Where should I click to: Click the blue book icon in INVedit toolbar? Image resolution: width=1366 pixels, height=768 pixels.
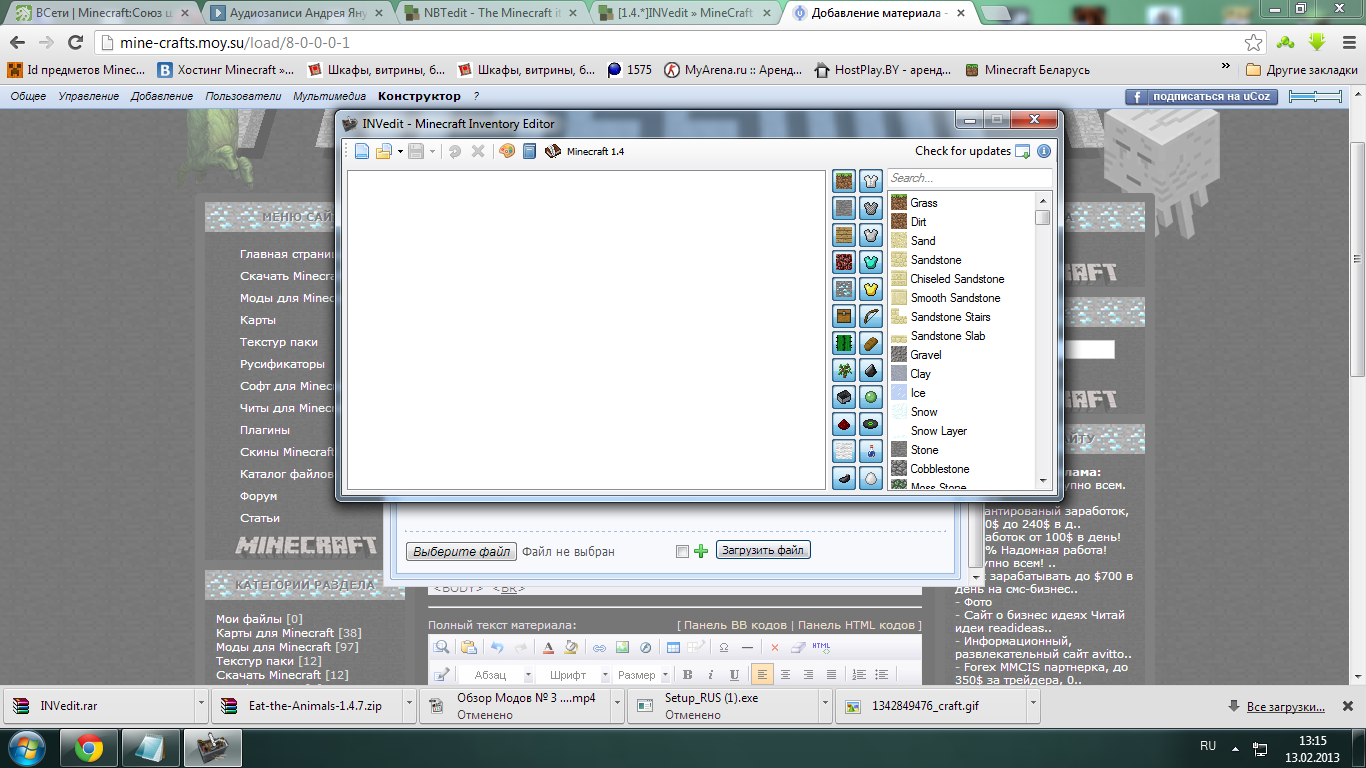click(530, 151)
